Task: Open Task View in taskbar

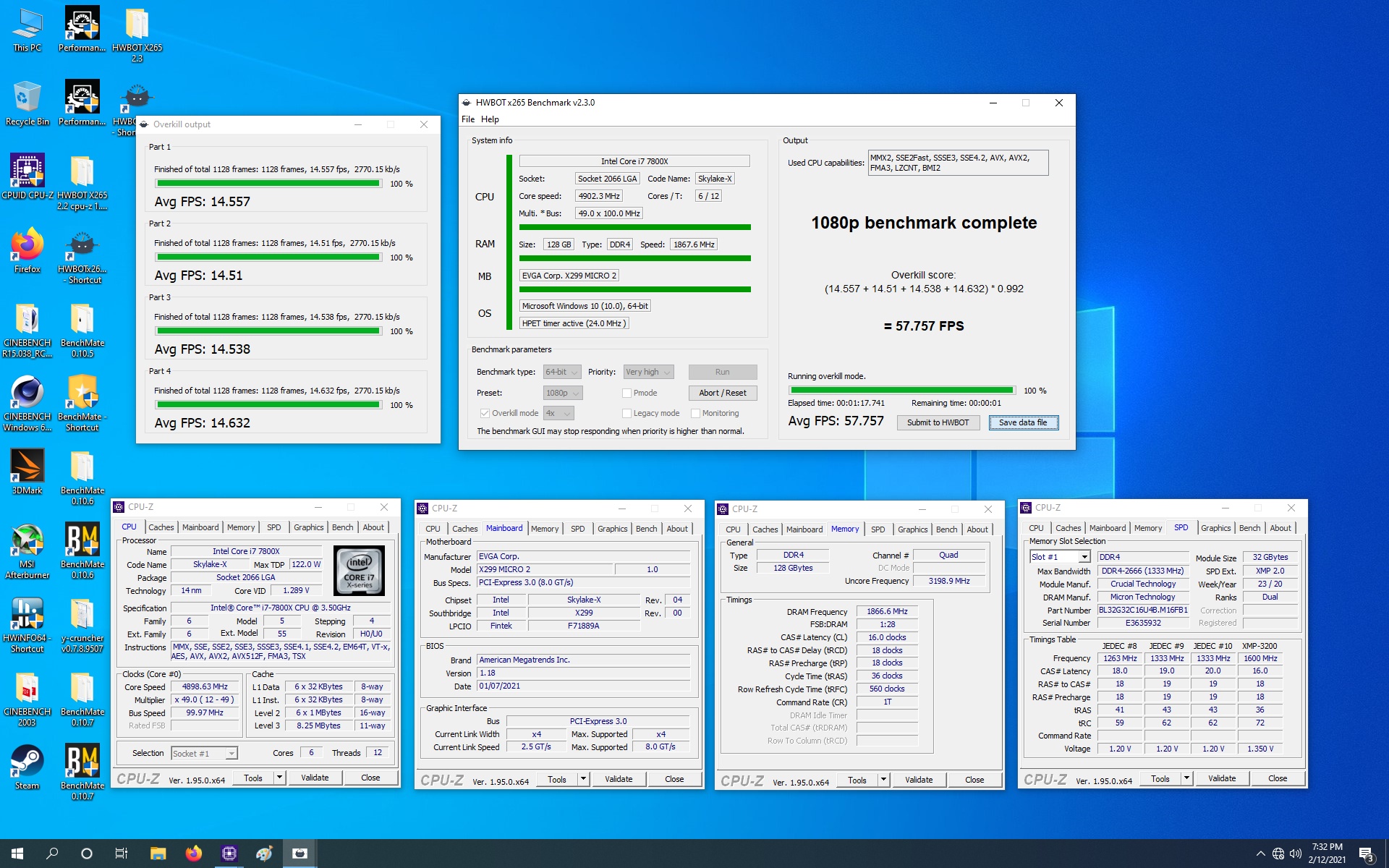Action: click(x=122, y=854)
